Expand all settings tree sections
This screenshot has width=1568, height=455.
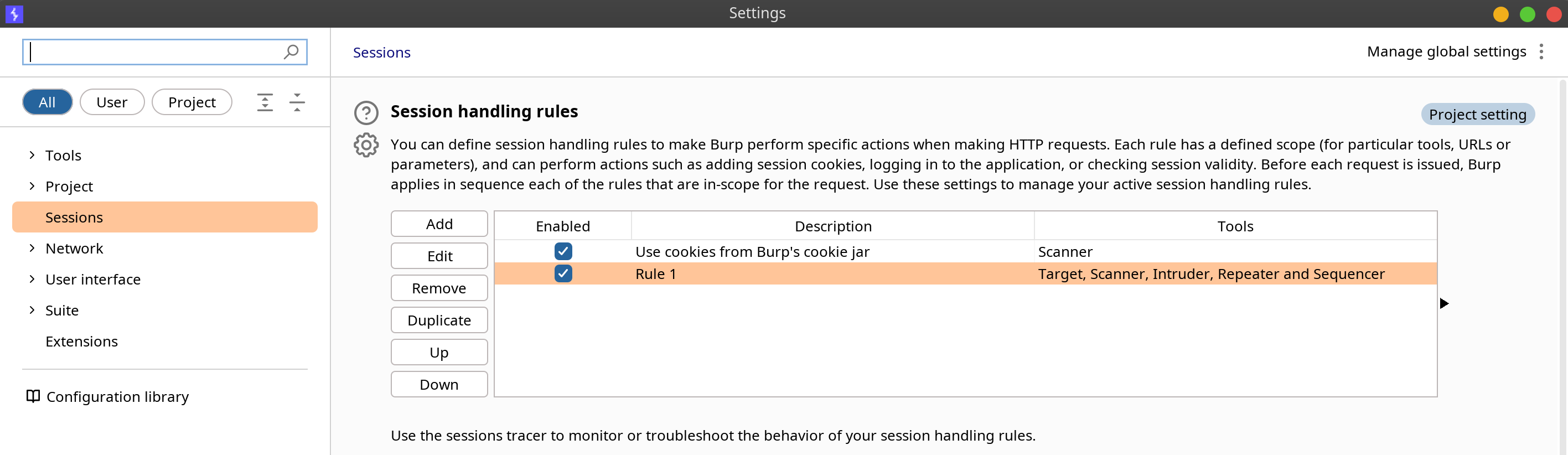click(265, 102)
